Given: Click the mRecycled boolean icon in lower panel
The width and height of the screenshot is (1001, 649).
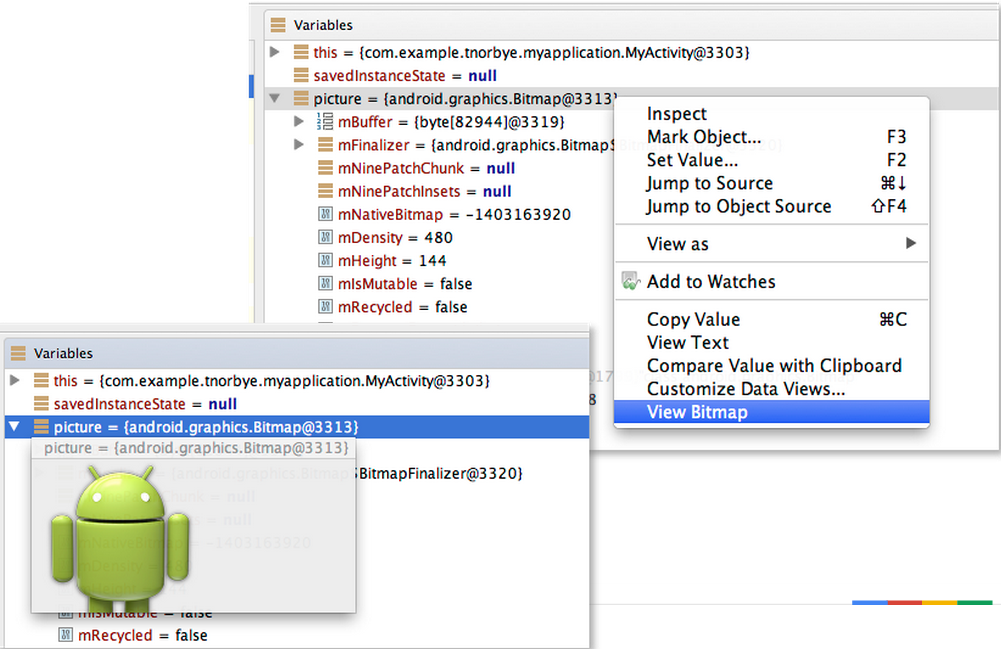Looking at the screenshot, I should point(65,635).
